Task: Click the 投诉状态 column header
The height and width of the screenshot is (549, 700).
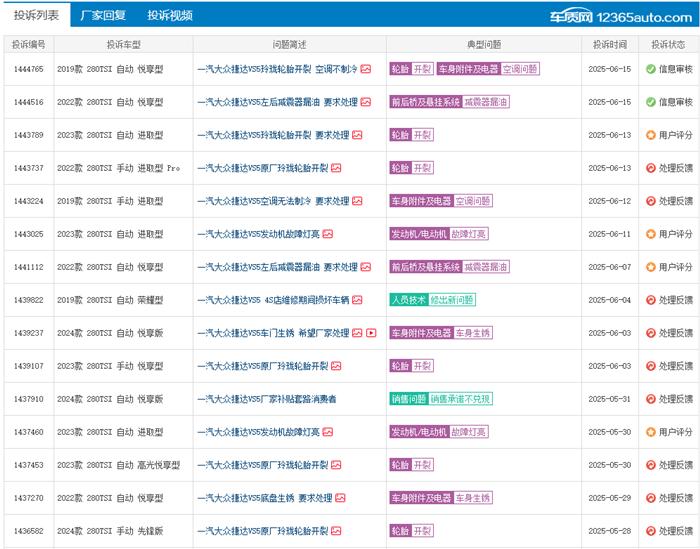Action: [668, 45]
